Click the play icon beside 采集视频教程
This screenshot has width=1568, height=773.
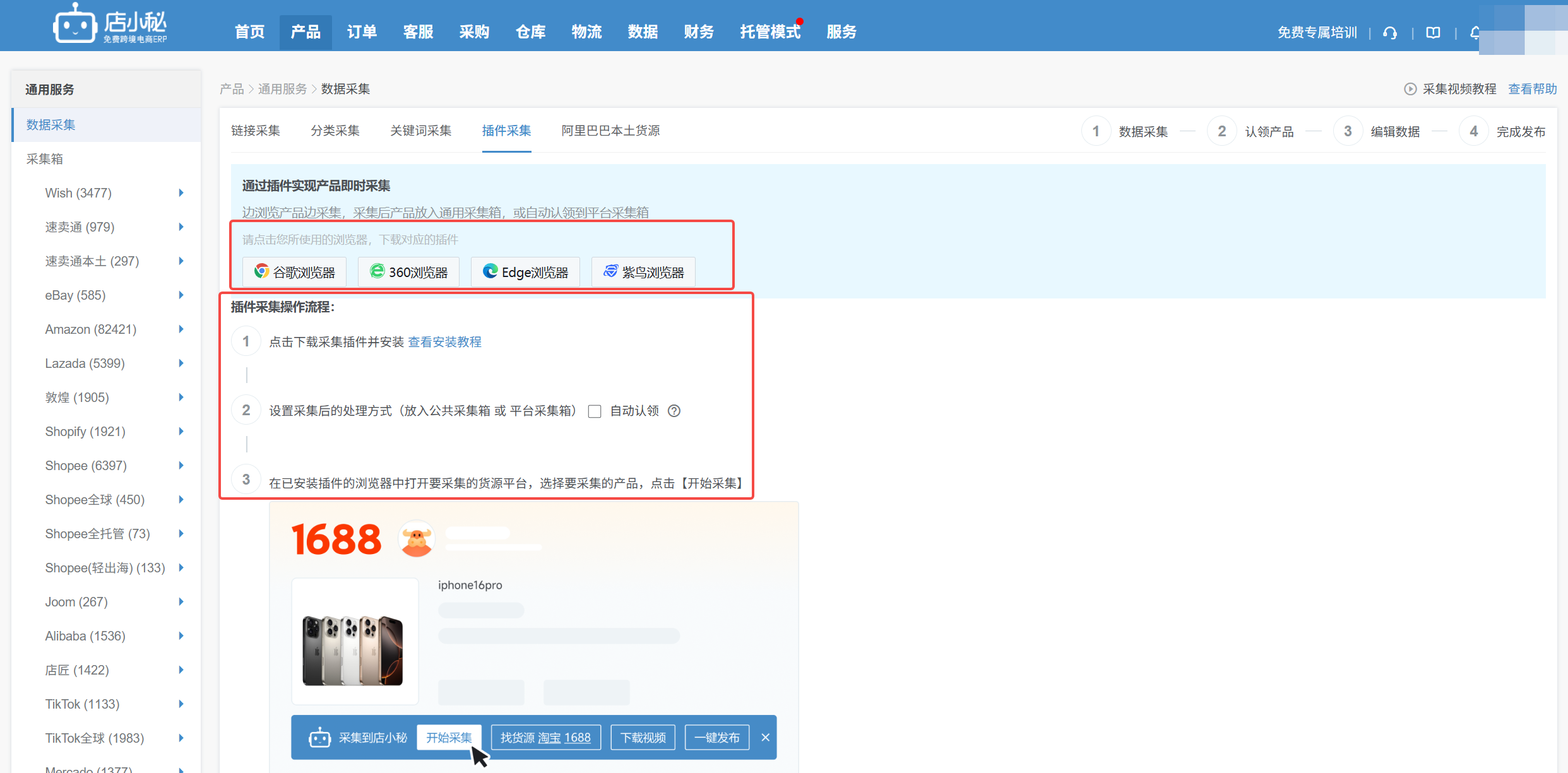tap(1410, 89)
